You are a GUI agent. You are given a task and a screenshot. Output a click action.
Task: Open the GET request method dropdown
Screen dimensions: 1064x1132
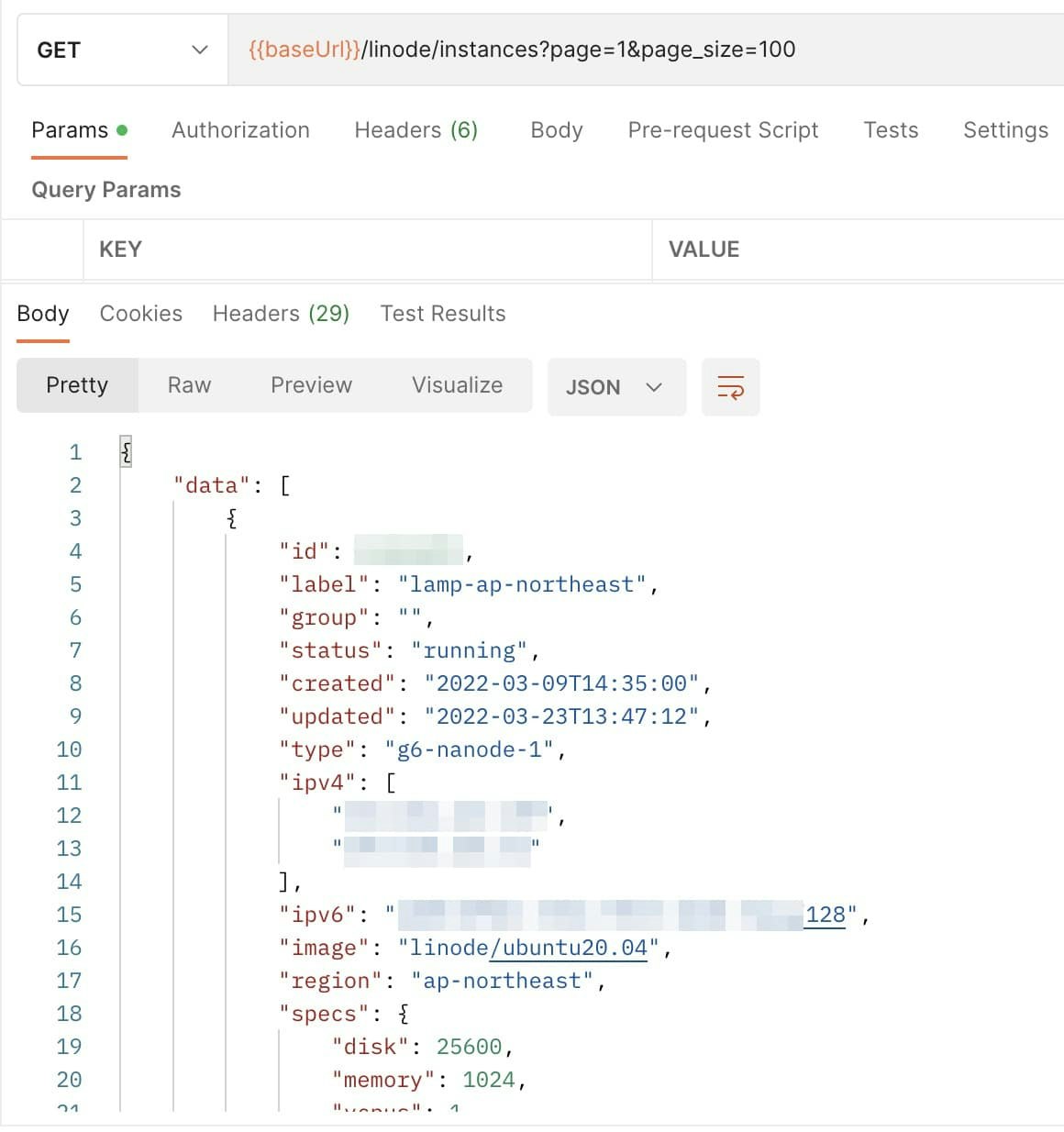pyautogui.click(x=121, y=50)
